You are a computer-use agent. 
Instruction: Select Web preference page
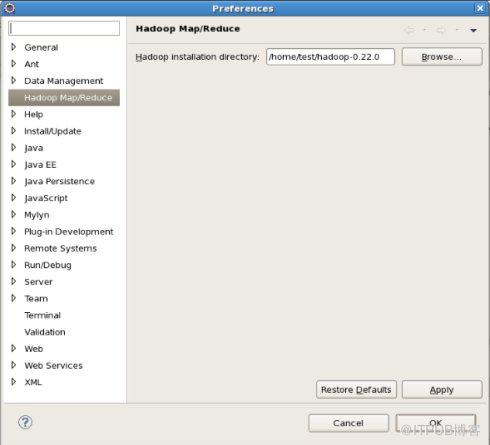tap(34, 349)
